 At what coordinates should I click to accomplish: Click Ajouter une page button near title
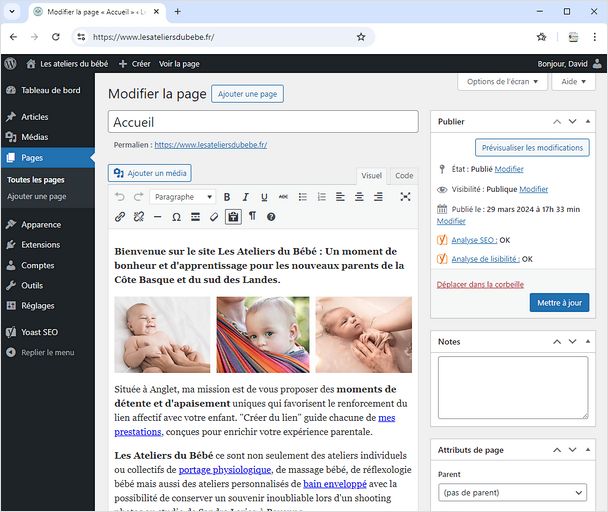click(x=247, y=94)
